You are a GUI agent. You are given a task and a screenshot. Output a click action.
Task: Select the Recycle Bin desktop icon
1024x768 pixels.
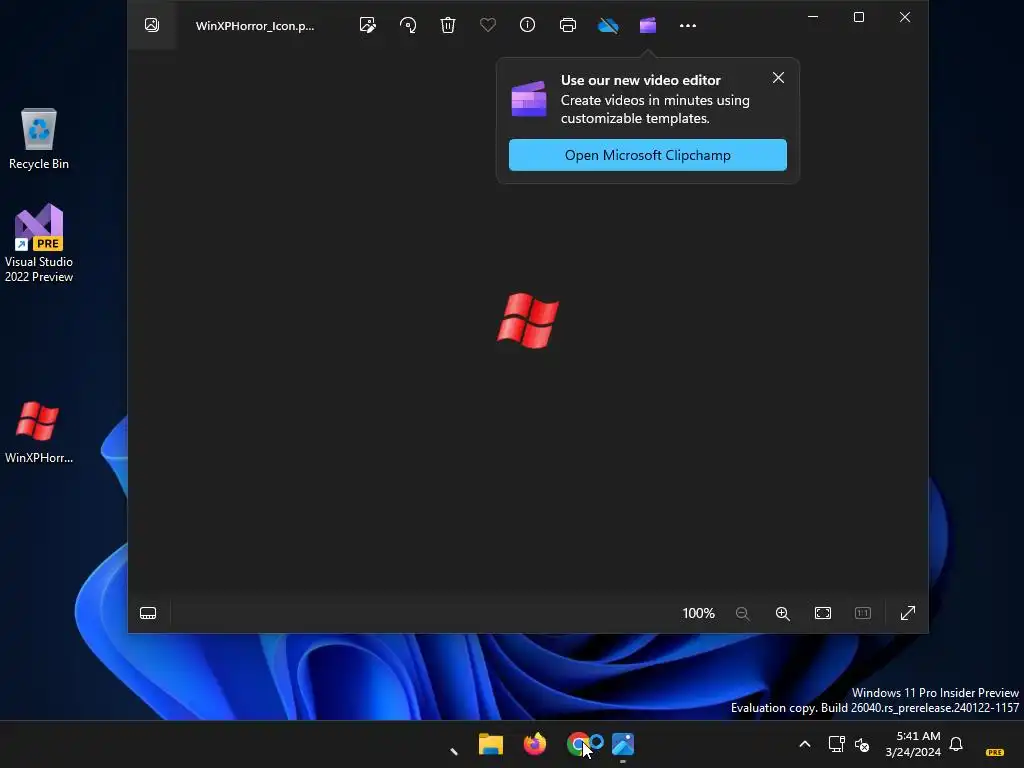(39, 139)
